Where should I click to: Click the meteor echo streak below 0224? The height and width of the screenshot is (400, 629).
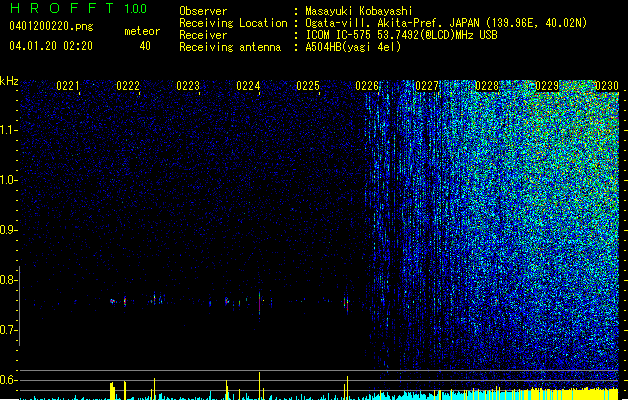260,303
